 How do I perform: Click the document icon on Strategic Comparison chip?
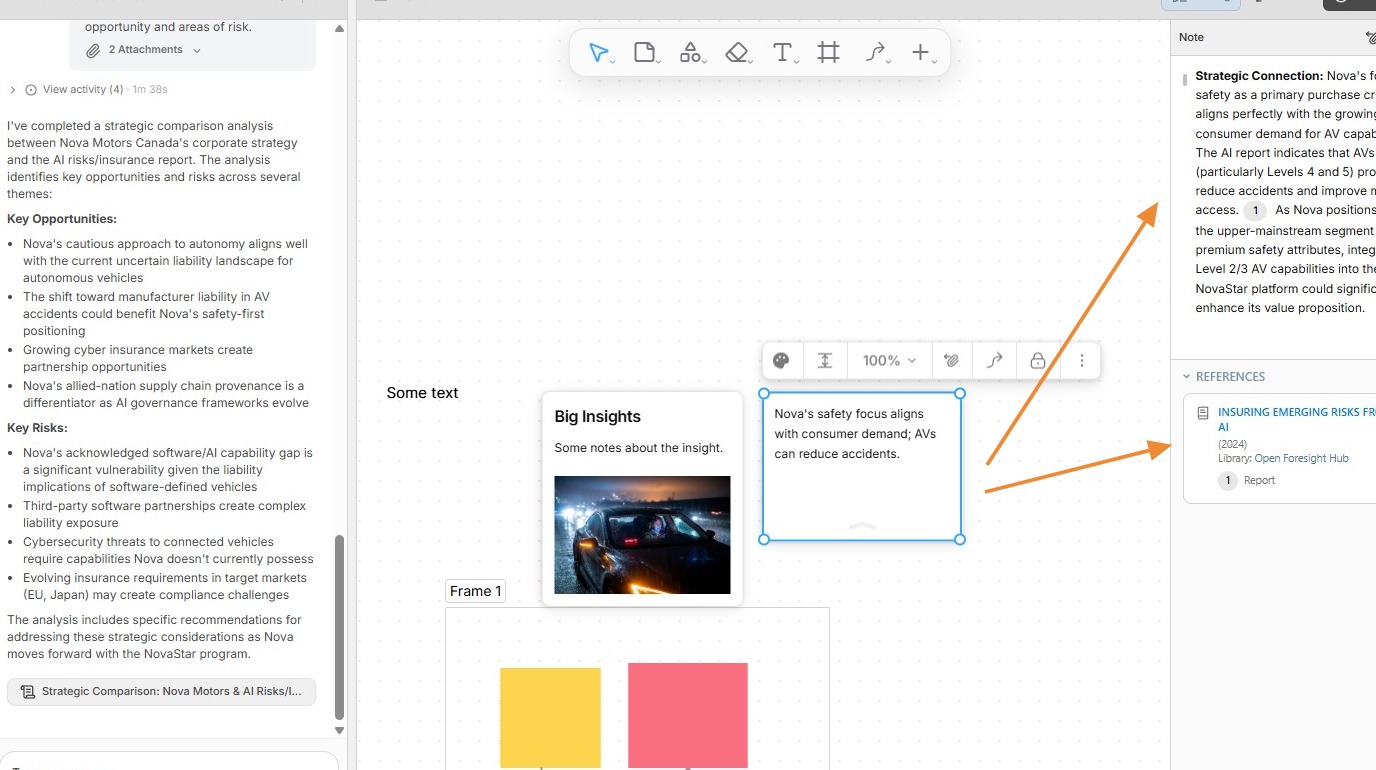point(27,692)
